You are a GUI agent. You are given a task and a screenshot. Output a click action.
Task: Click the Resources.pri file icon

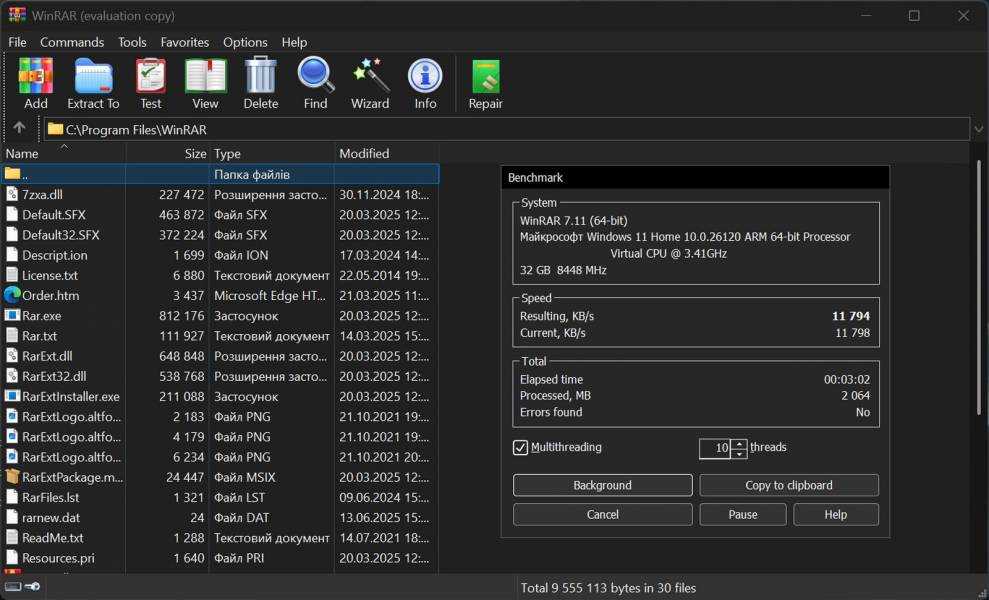pyautogui.click(x=12, y=557)
